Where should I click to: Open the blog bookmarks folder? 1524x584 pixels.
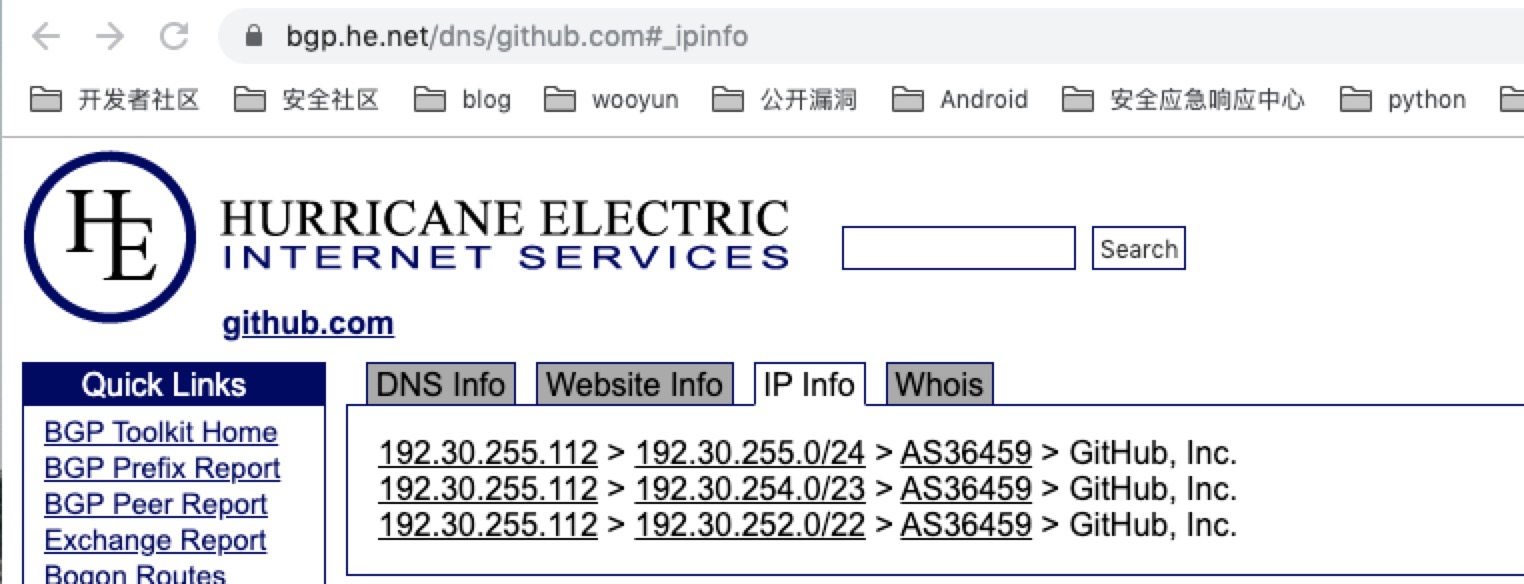(463, 99)
